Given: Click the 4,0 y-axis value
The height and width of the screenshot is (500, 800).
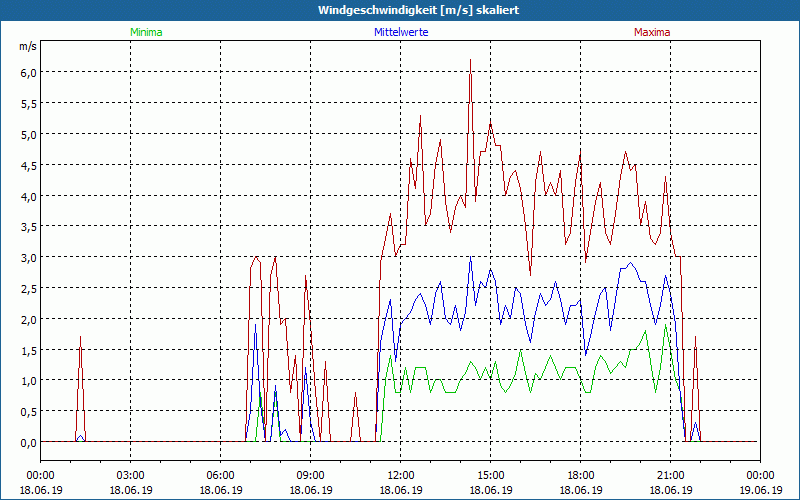Looking at the screenshot, I should (x=29, y=196).
